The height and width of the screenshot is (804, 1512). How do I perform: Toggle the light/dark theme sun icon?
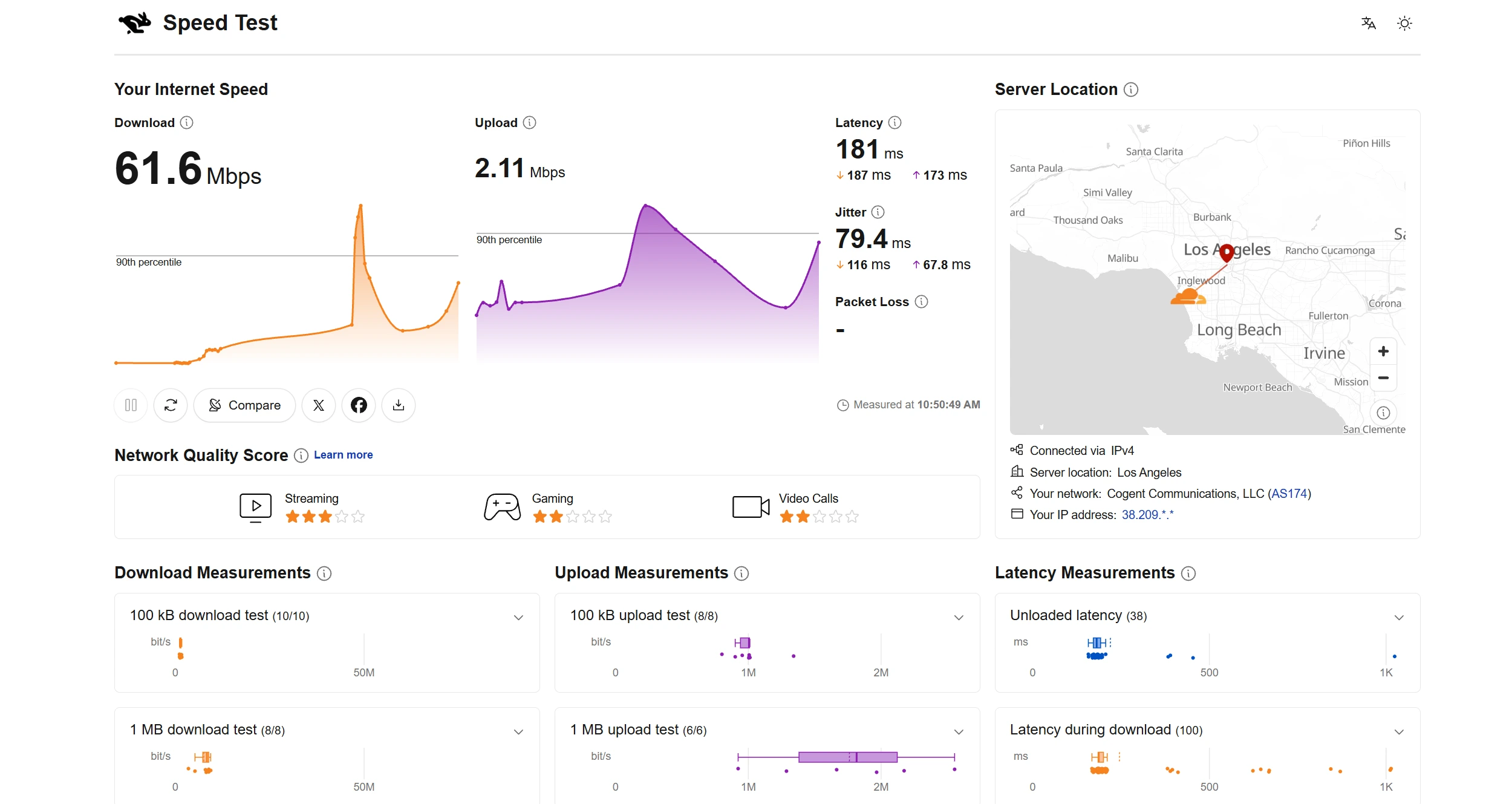1404,24
